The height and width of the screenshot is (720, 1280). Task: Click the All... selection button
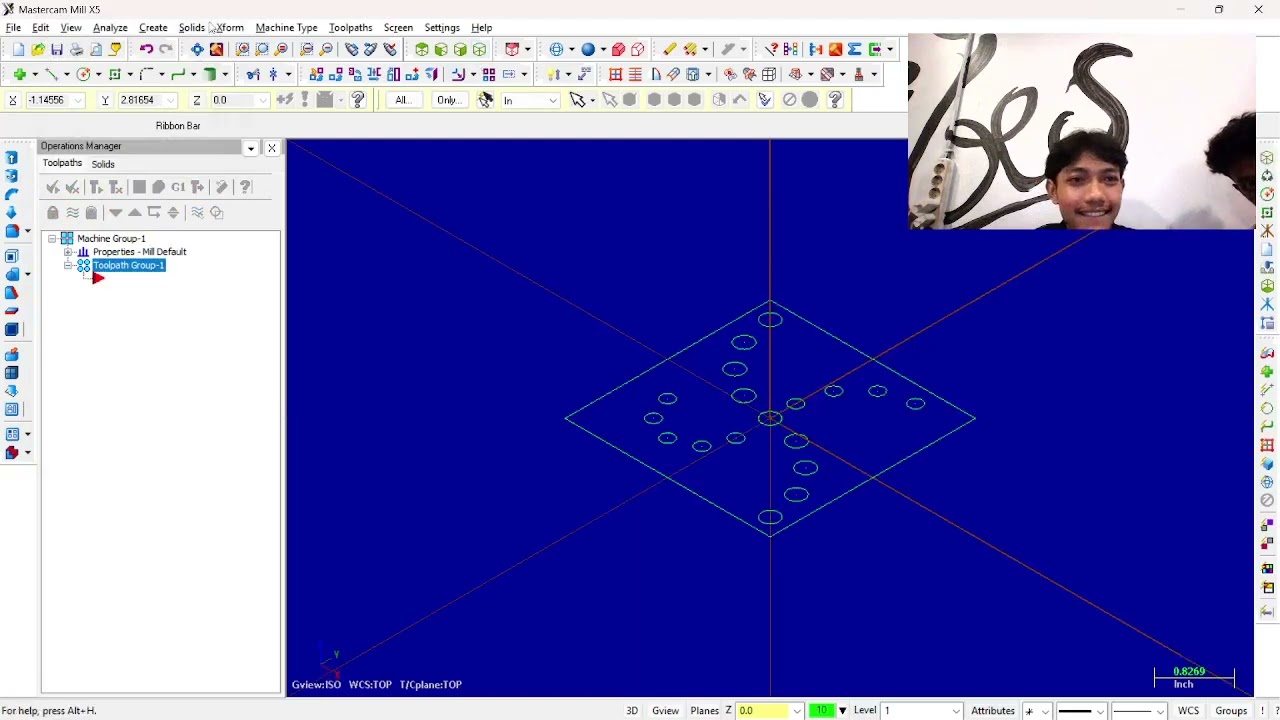pos(403,100)
